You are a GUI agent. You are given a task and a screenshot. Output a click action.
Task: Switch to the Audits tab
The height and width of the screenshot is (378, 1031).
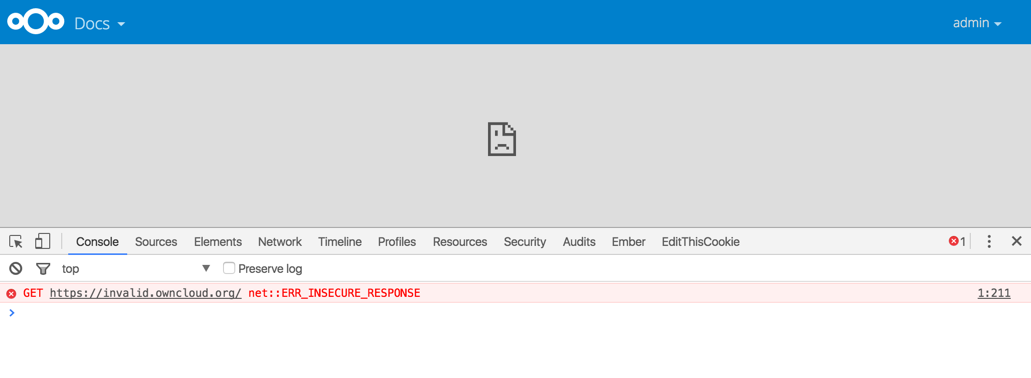(579, 242)
